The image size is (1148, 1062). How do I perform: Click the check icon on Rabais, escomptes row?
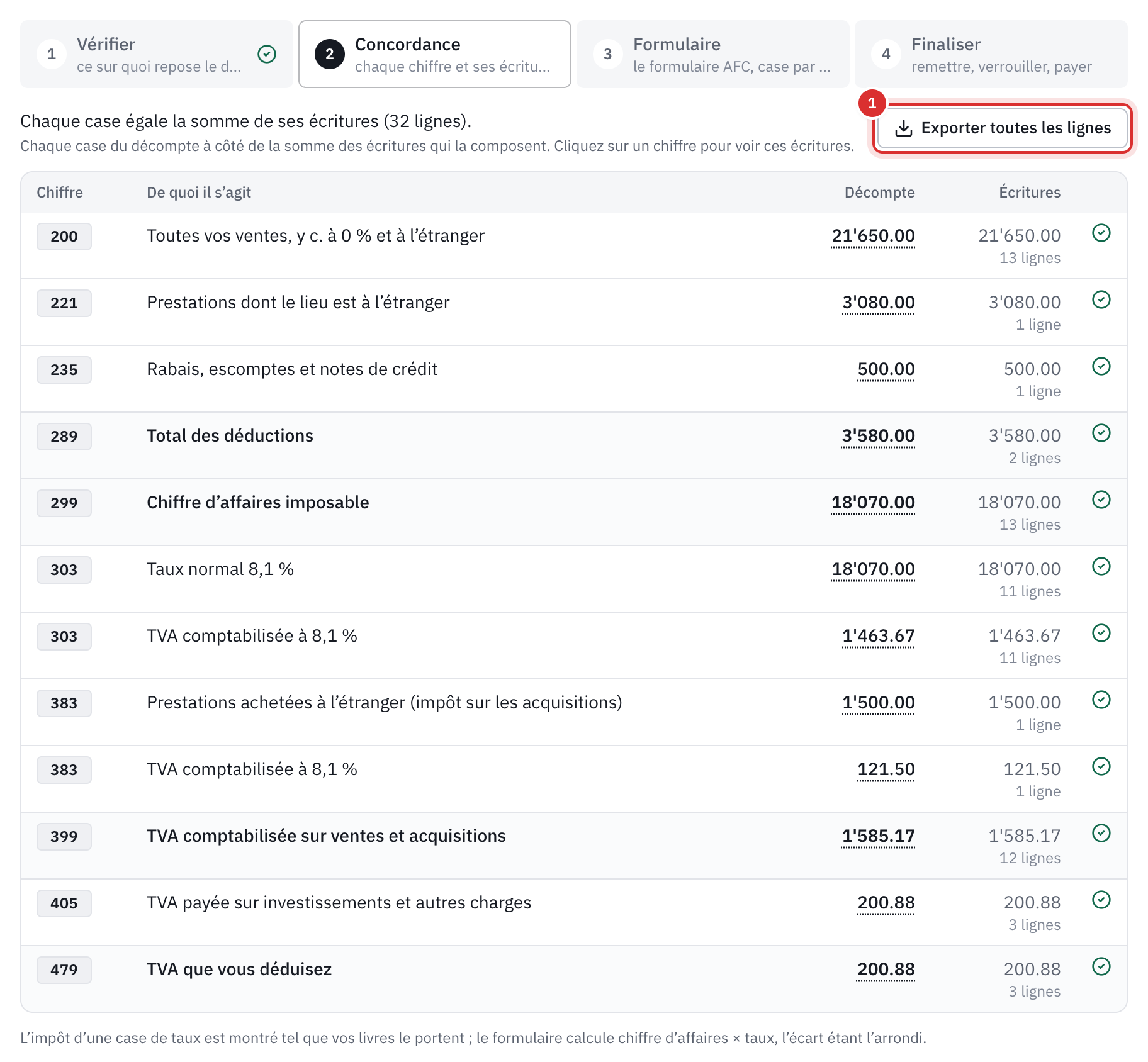click(x=1101, y=367)
